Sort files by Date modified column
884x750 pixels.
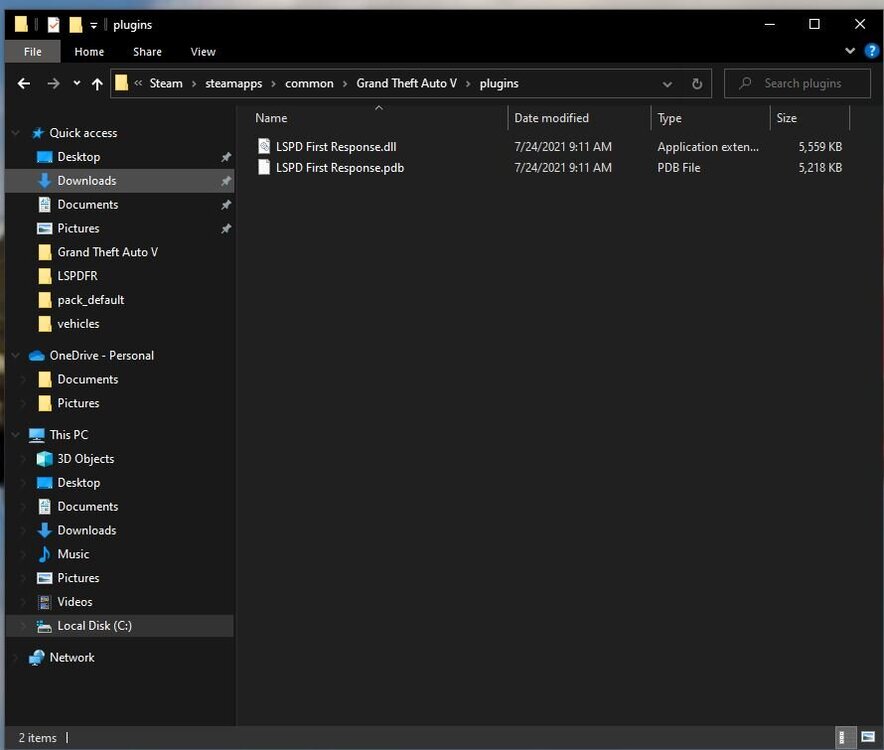coord(551,118)
